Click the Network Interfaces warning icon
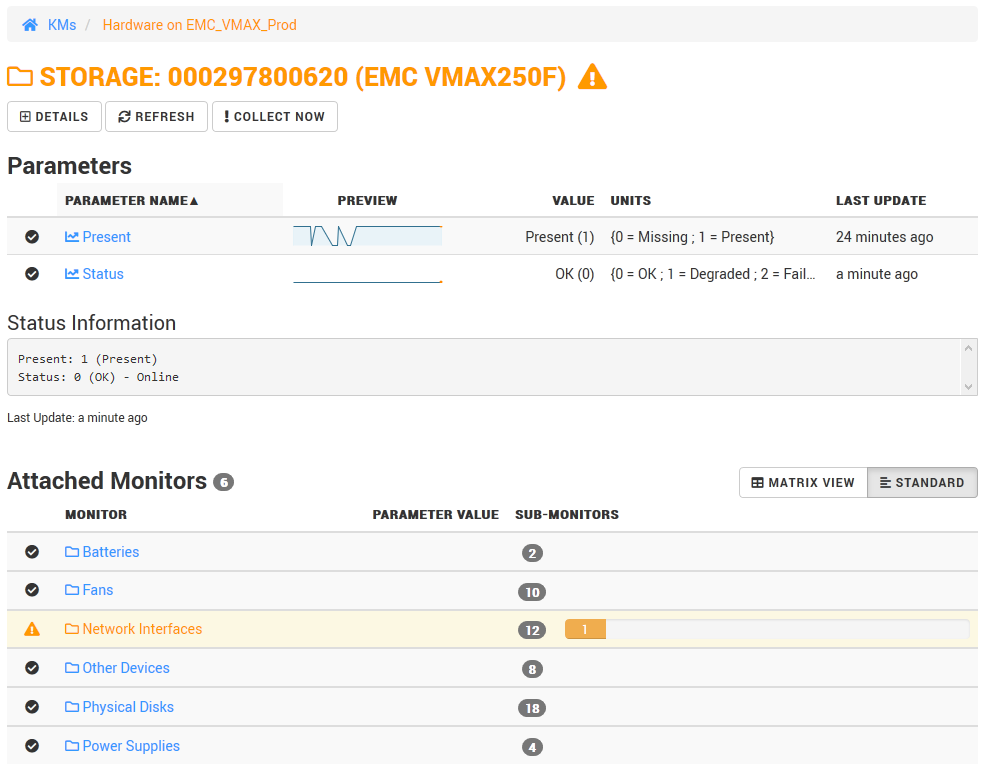Image resolution: width=988 pixels, height=775 pixels. tap(32, 629)
